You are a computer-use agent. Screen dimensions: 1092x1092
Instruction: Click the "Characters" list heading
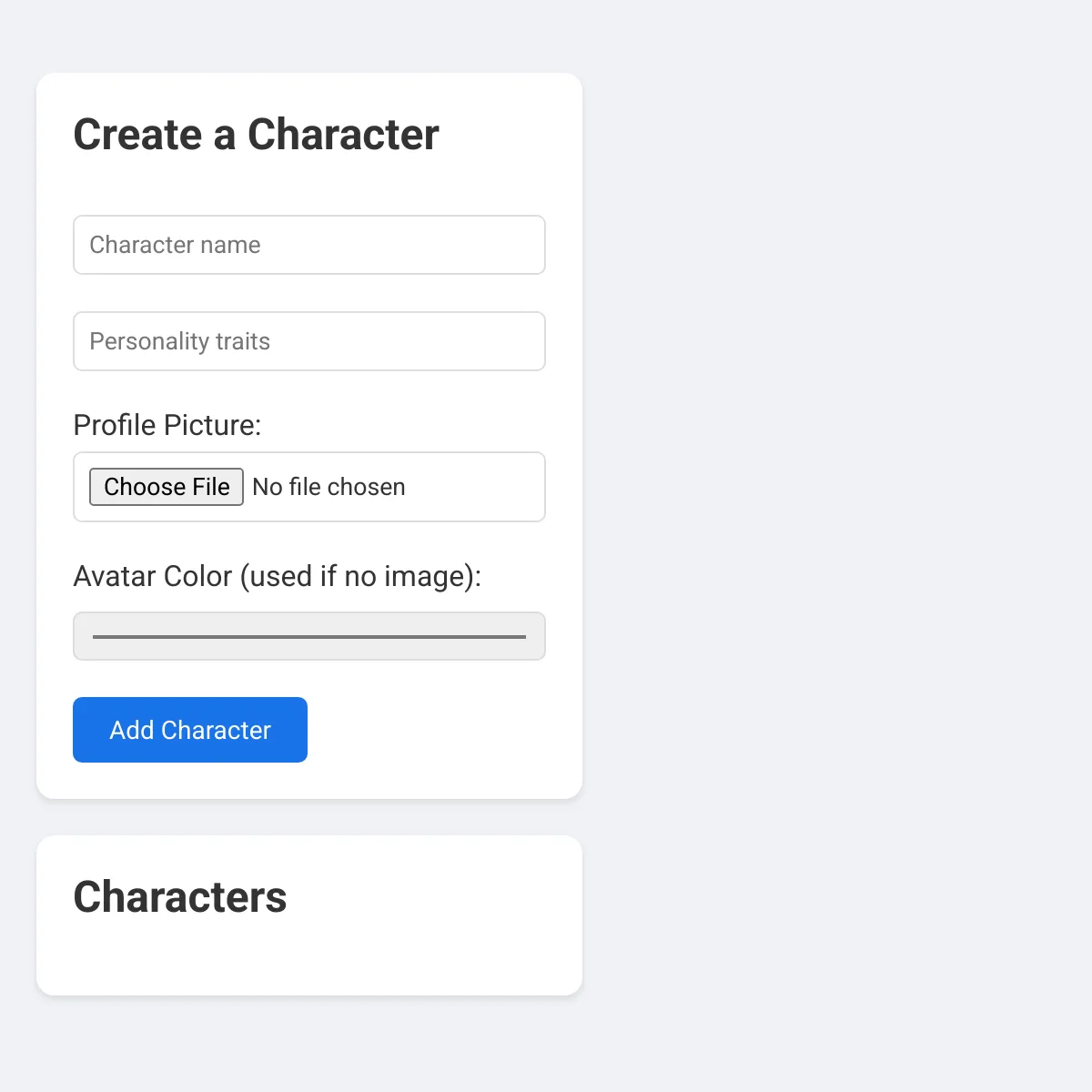click(180, 897)
